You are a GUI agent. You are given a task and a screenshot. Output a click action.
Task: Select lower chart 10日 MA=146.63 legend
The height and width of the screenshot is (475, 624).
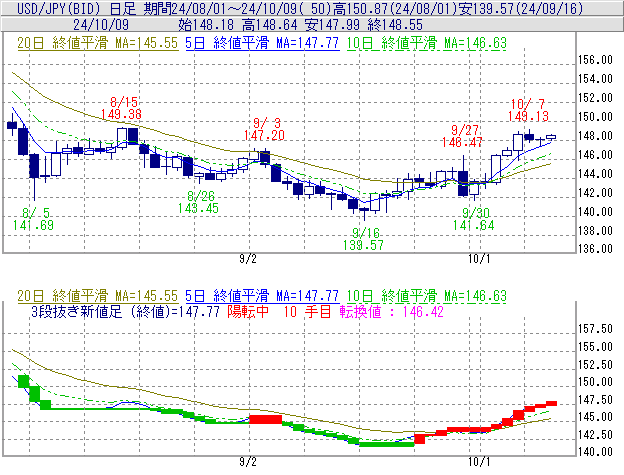click(x=427, y=296)
